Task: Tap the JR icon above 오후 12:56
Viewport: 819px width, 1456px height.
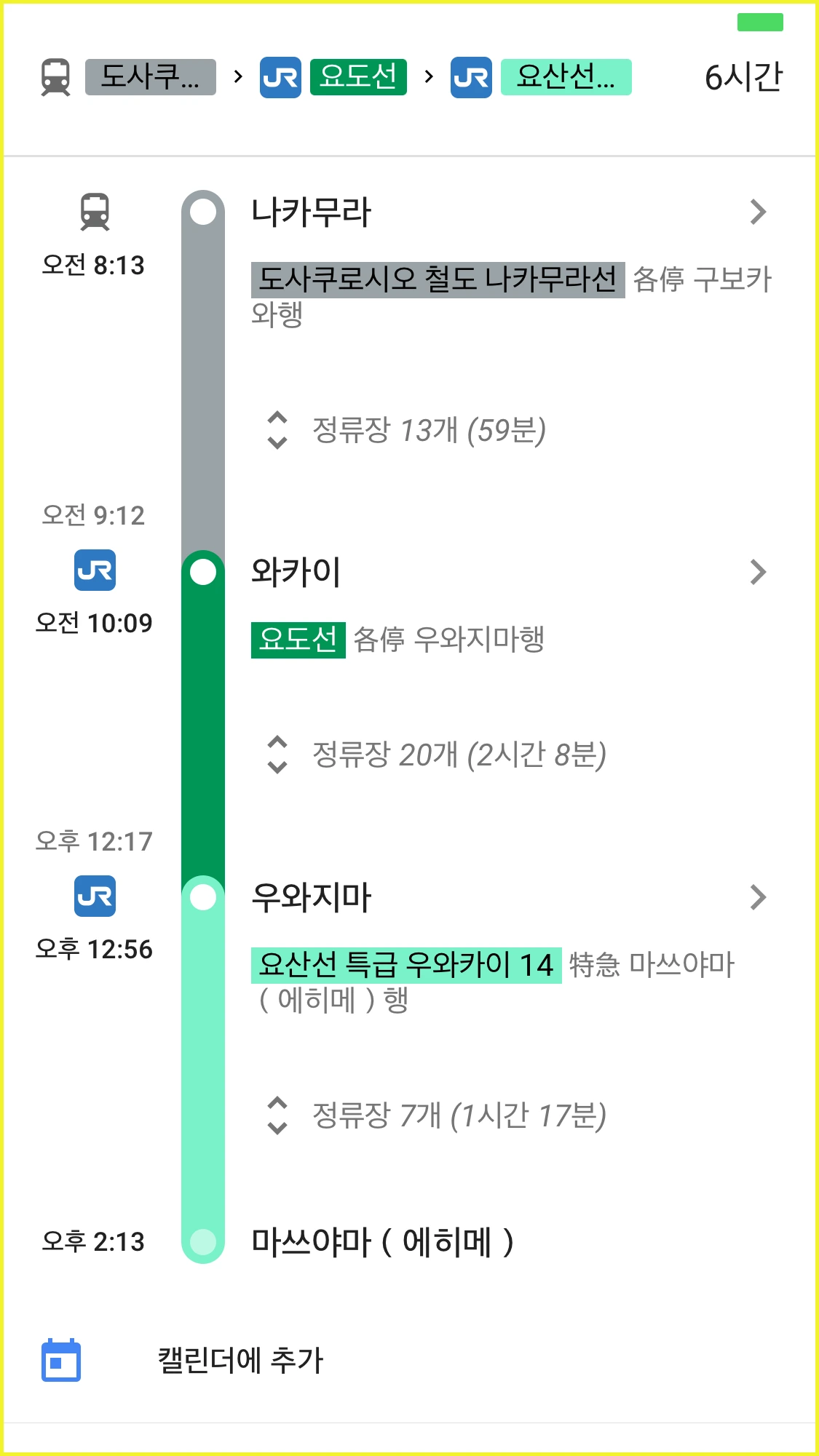Action: [x=95, y=896]
